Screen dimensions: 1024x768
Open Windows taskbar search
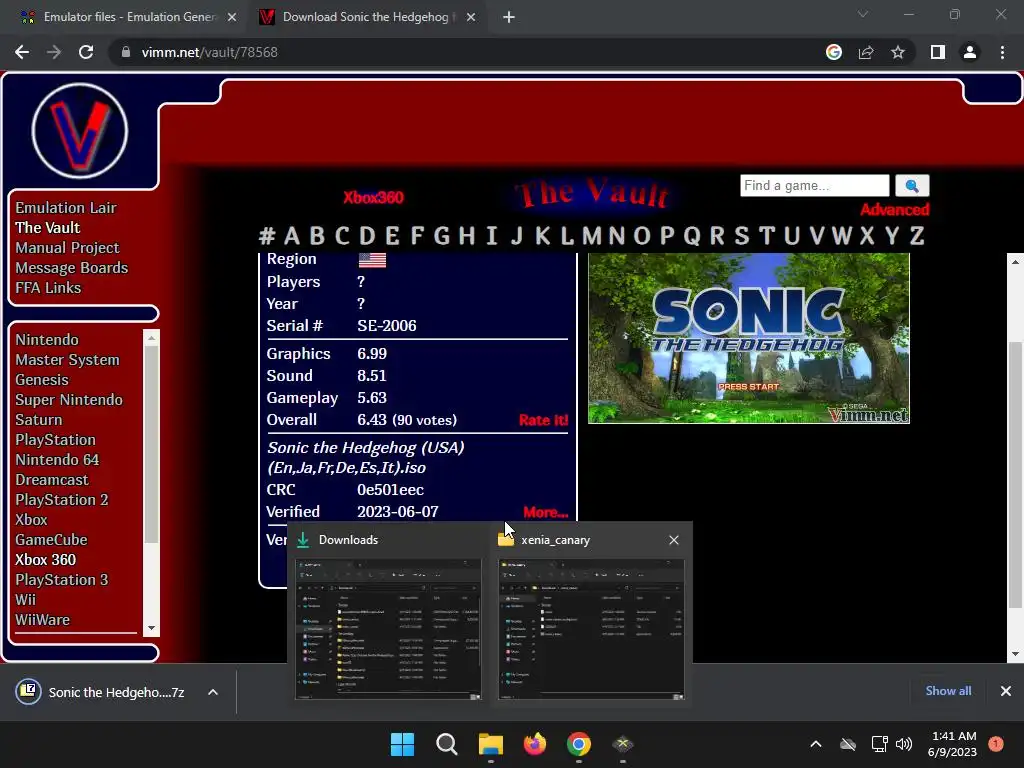click(447, 744)
